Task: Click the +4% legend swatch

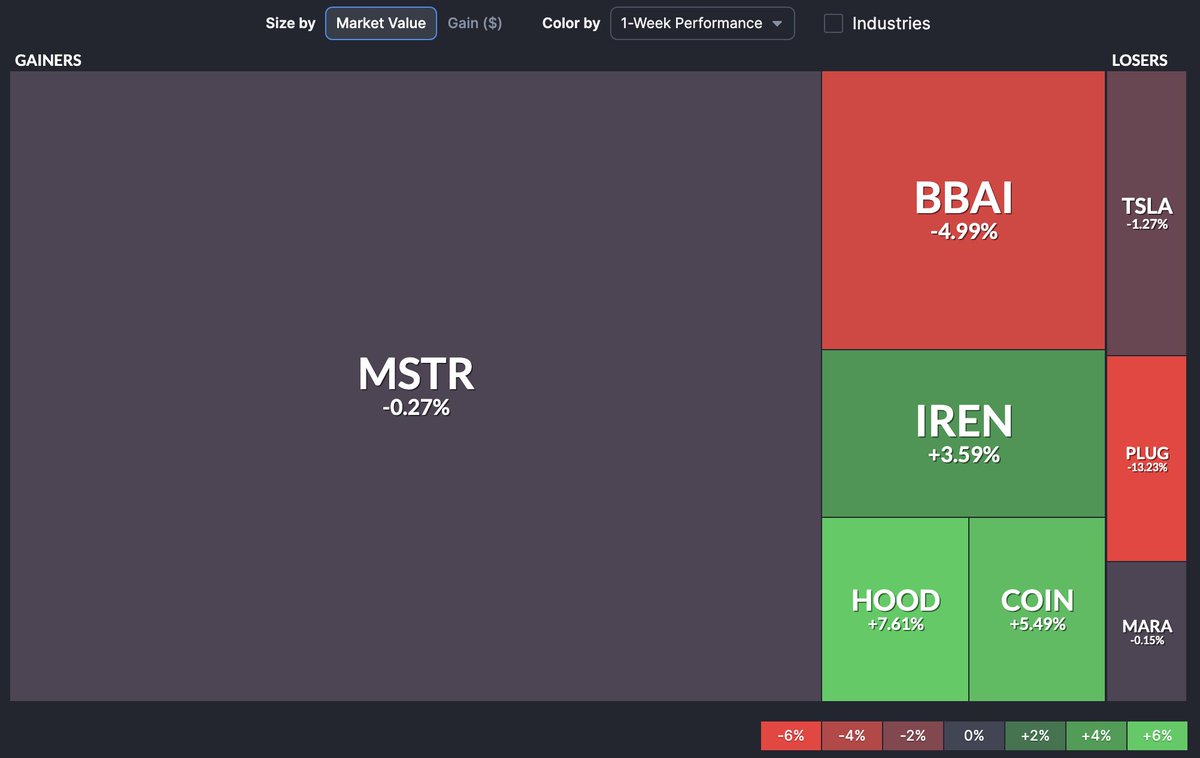Action: tap(1096, 736)
